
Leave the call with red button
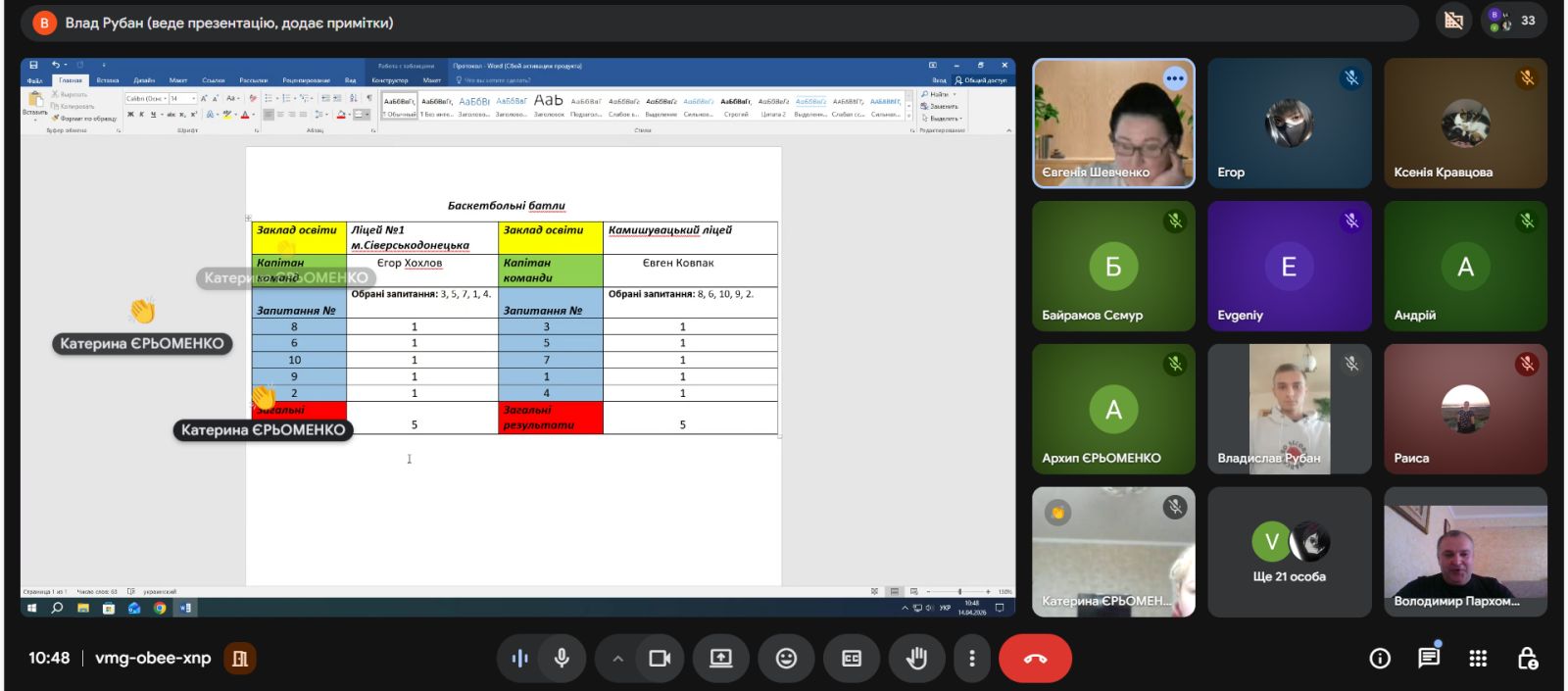(x=1035, y=659)
